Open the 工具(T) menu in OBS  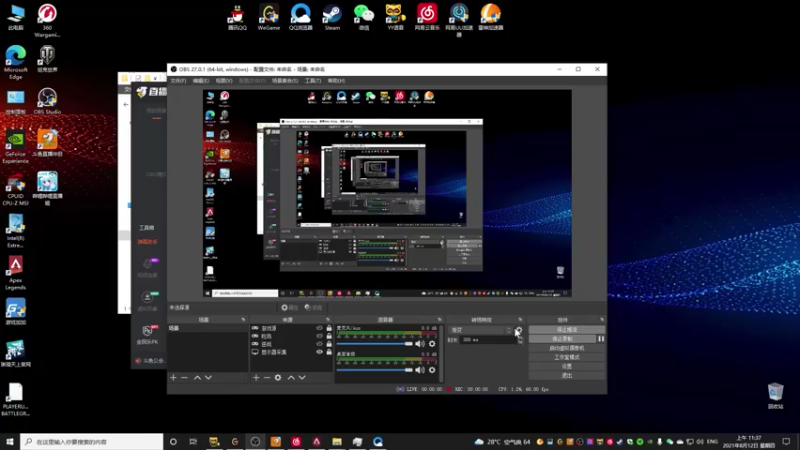click(313, 81)
